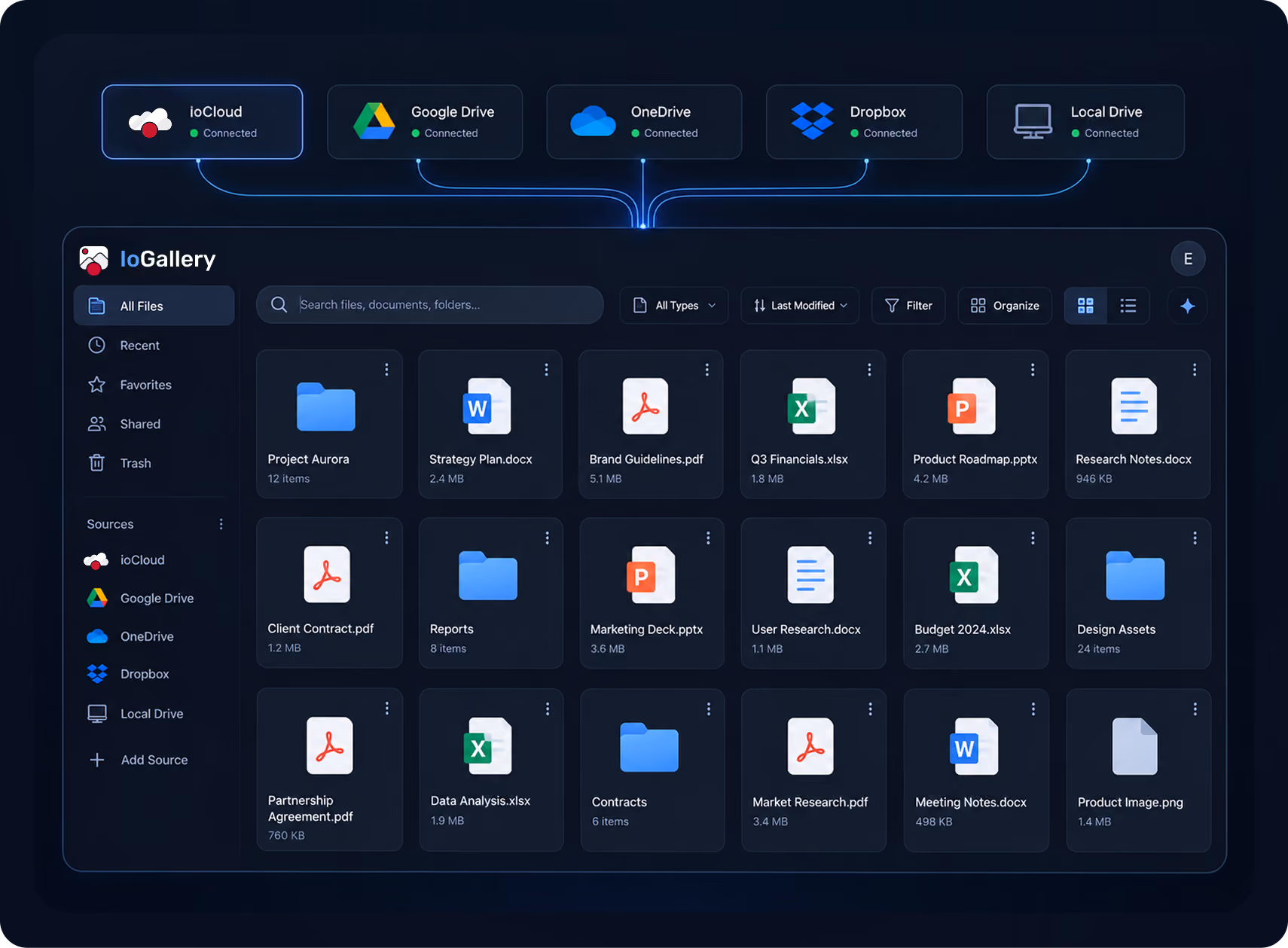Switch to grid view
1288x948 pixels.
pos(1085,306)
